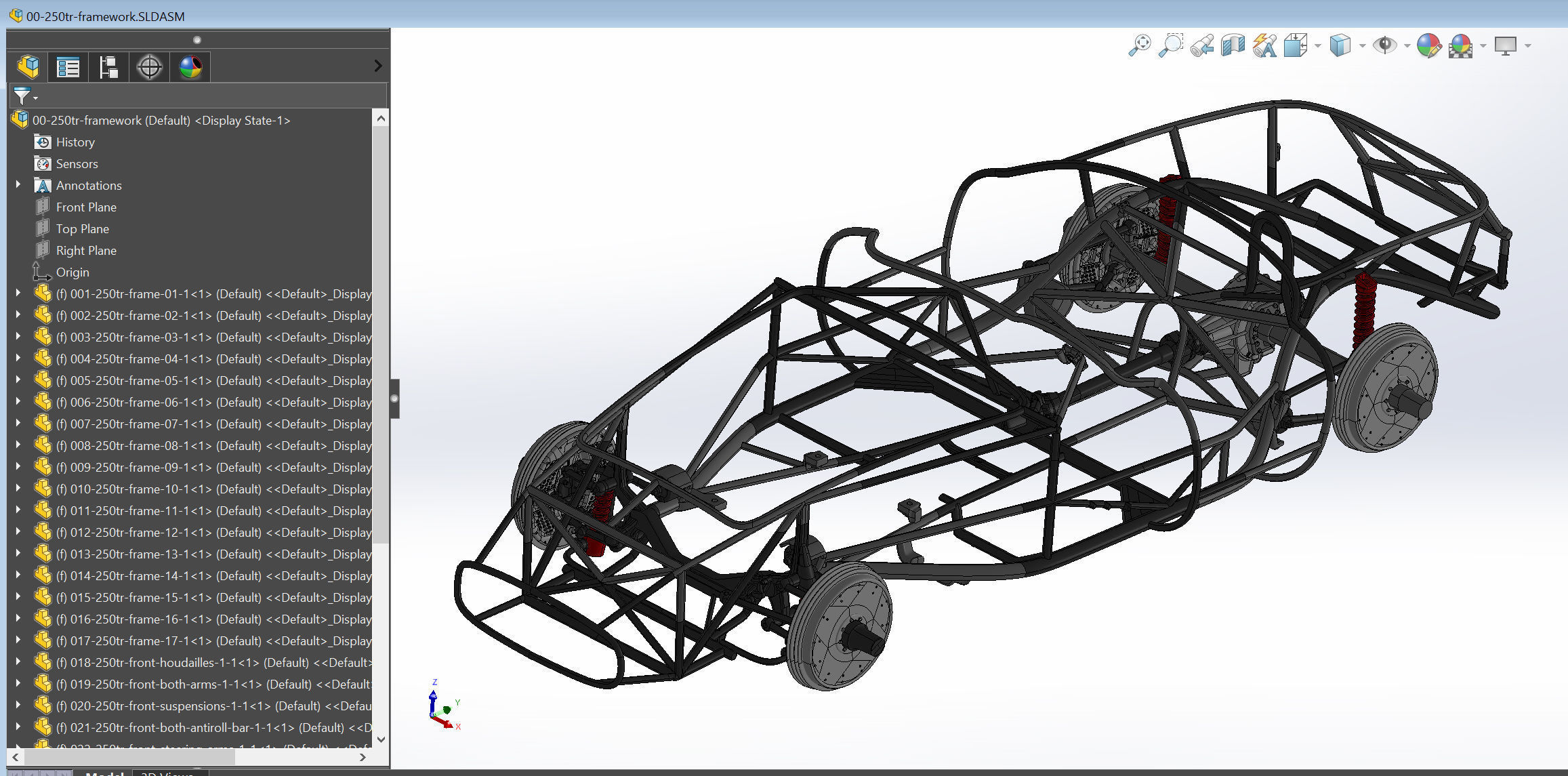
Task: Select the 012-250tr-frame-12 component
Action: tap(213, 533)
